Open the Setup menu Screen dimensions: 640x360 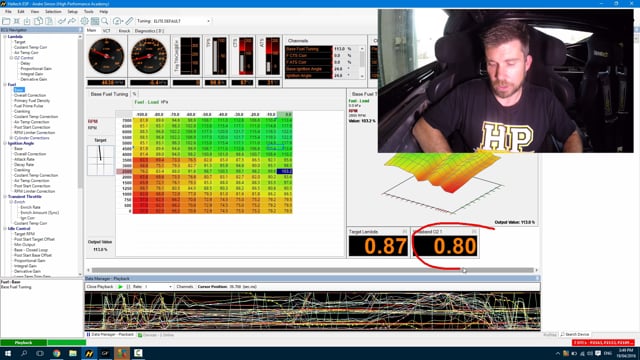pos(73,12)
